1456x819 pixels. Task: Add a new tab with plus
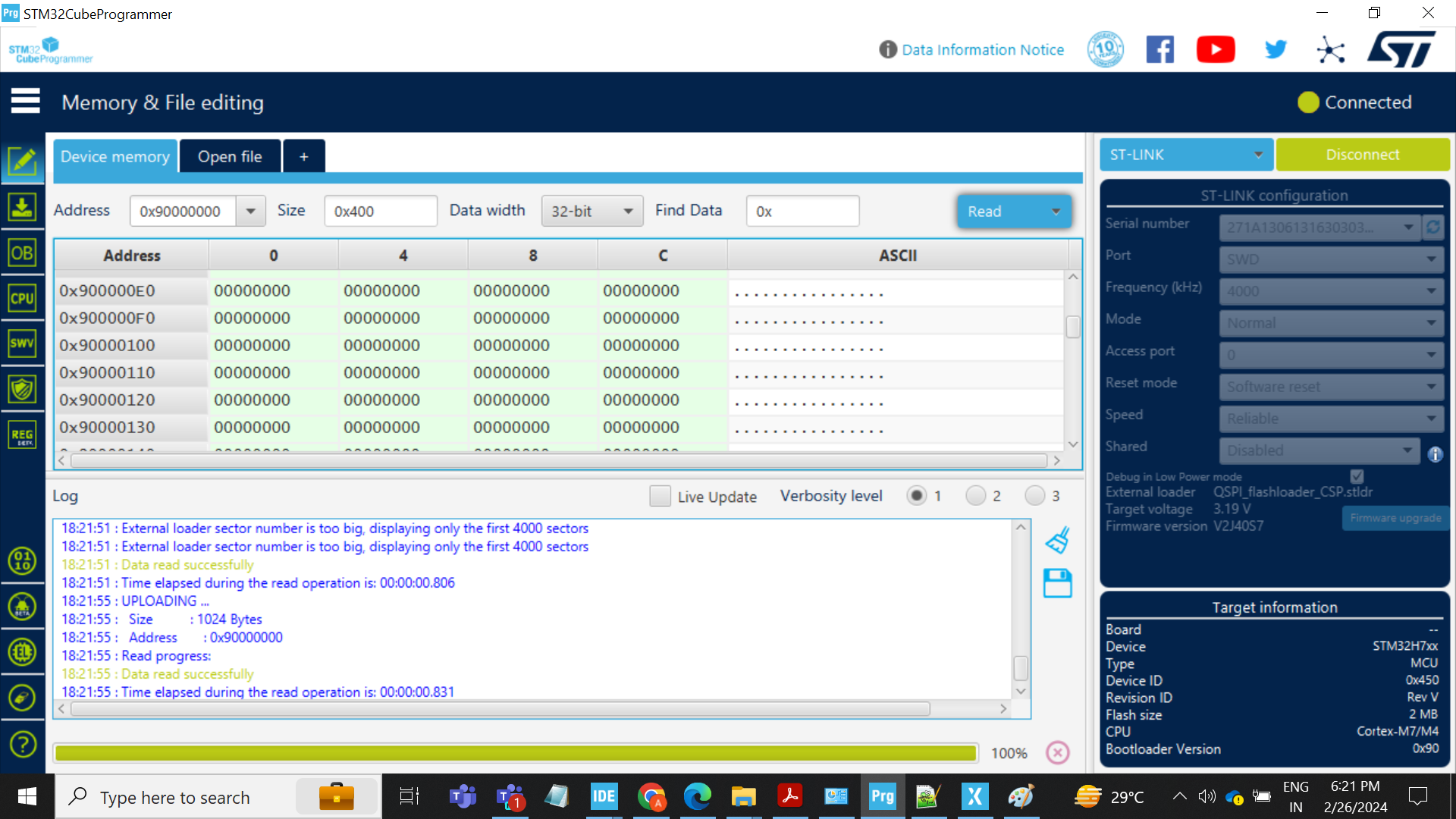304,156
